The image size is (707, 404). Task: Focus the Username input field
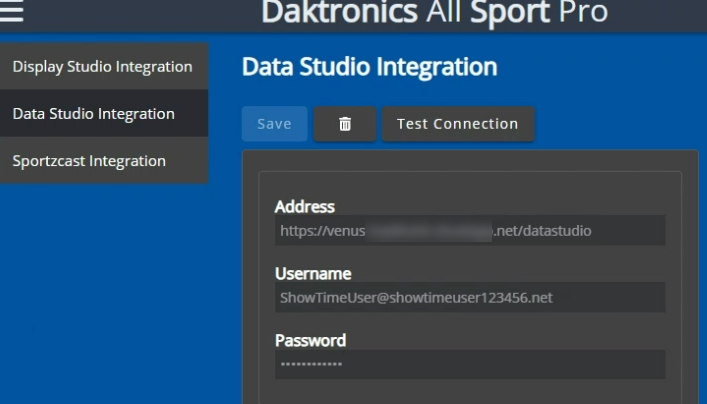tap(469, 297)
